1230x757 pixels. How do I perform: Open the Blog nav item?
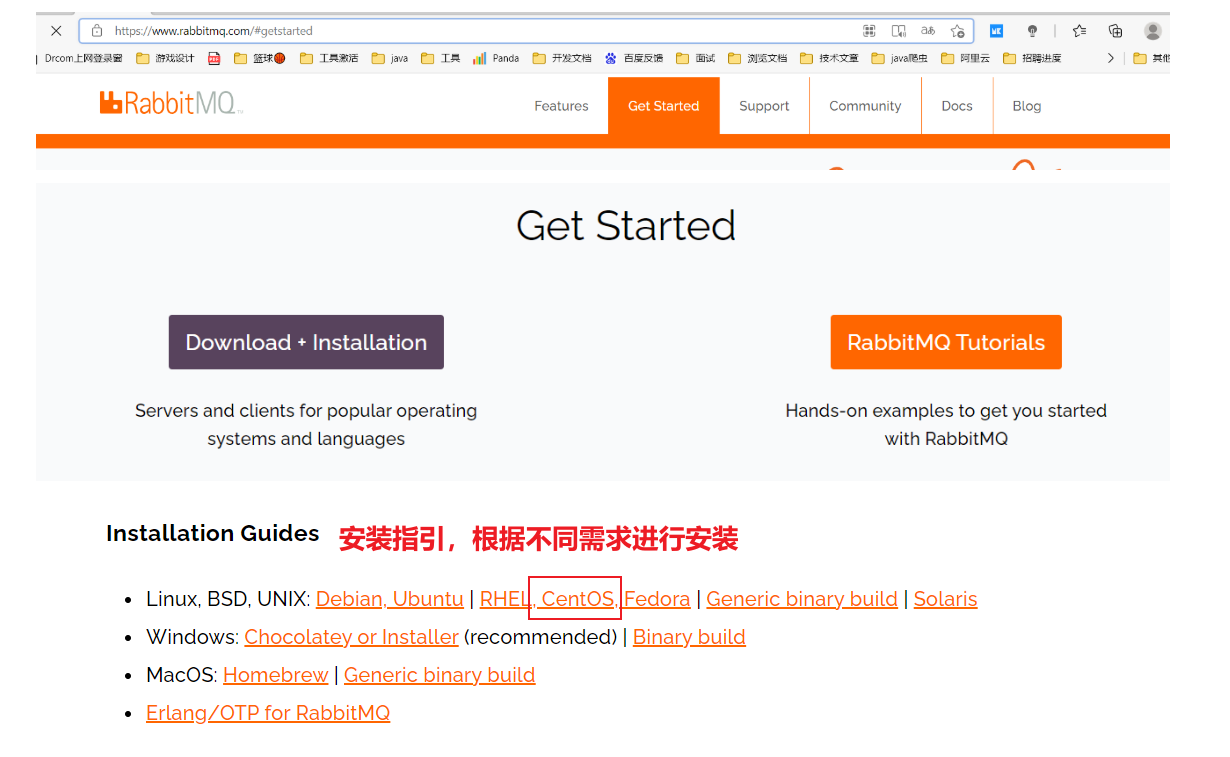(x=1027, y=106)
